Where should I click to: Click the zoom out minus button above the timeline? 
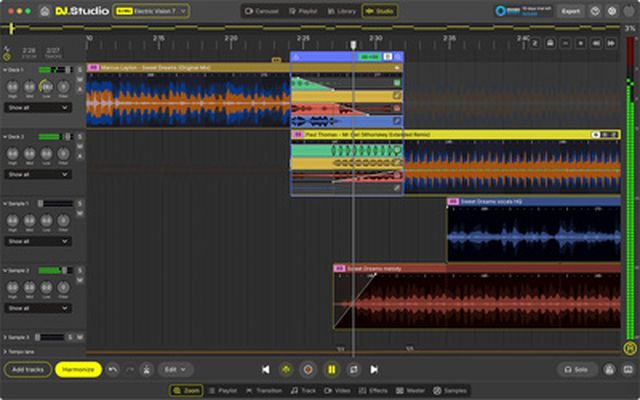tap(565, 43)
